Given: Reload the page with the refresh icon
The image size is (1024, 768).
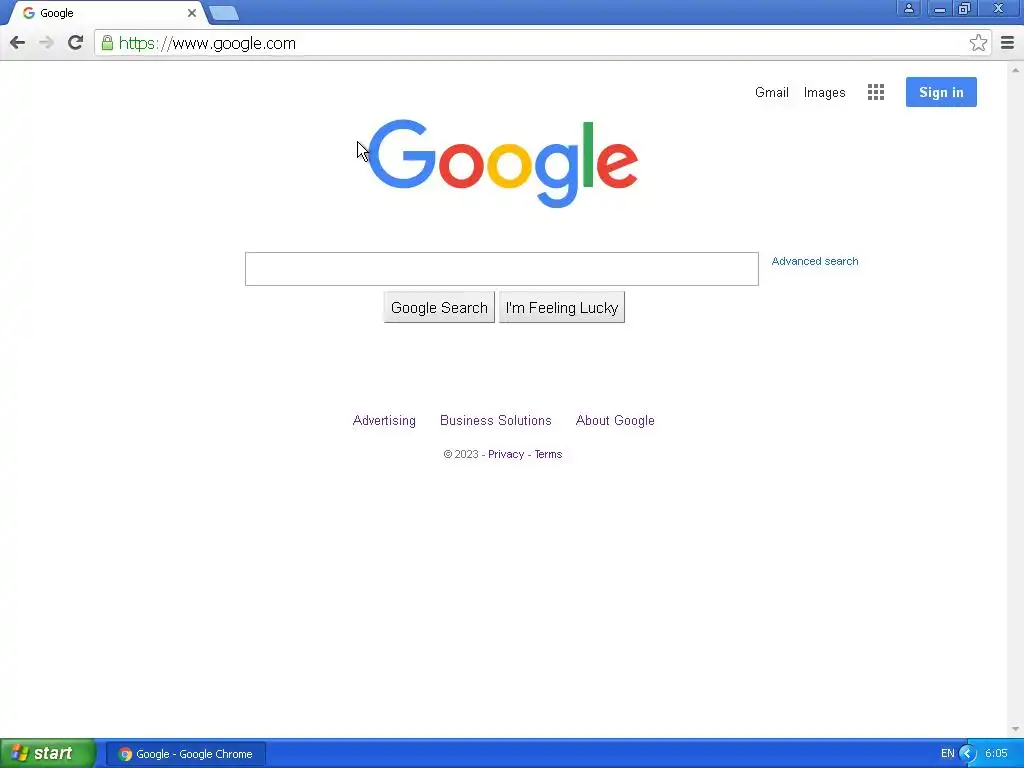Looking at the screenshot, I should [x=75, y=43].
